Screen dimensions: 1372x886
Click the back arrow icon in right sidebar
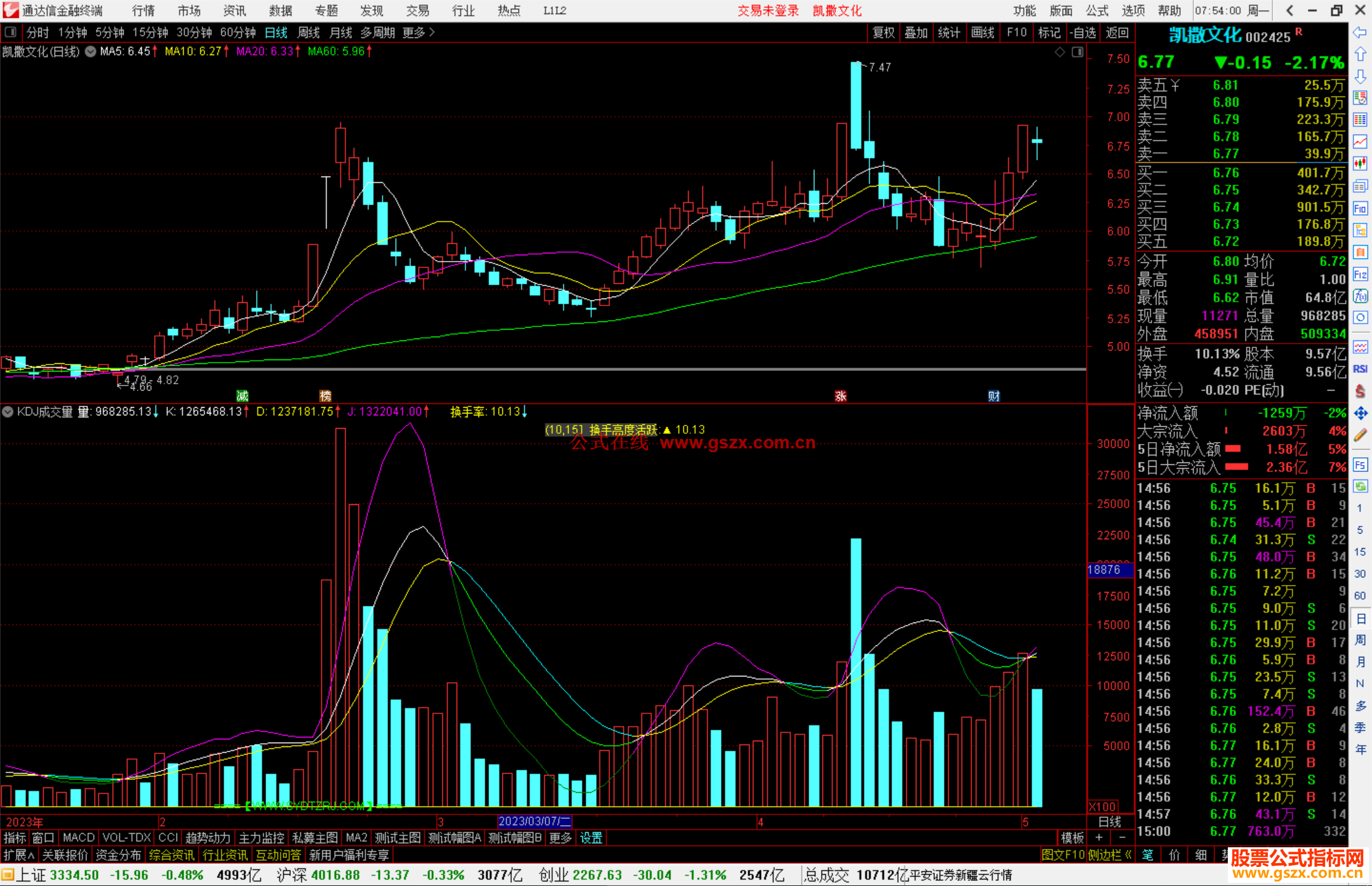1360,32
